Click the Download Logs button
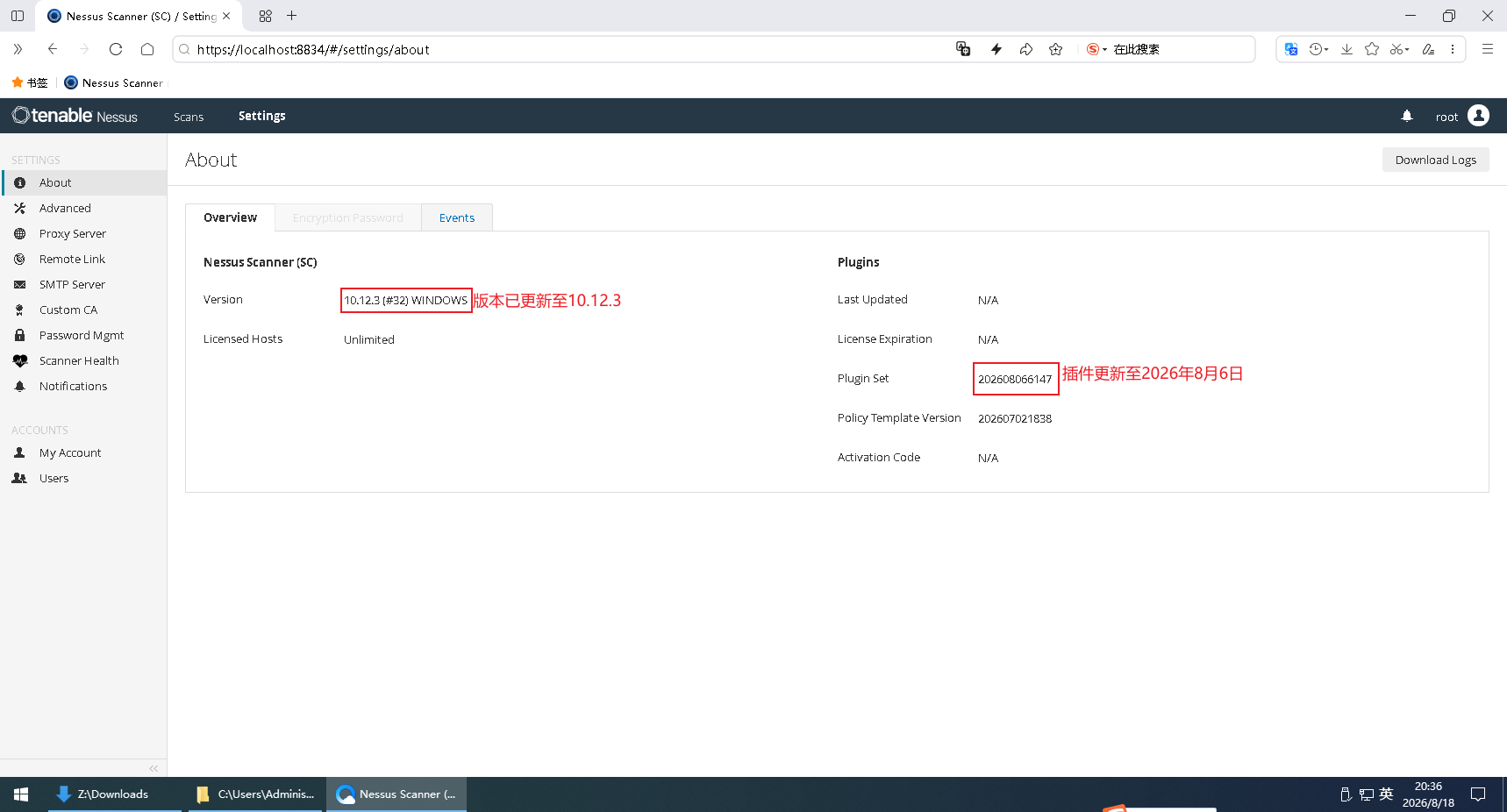This screenshot has height=812, width=1507. pos(1435,160)
